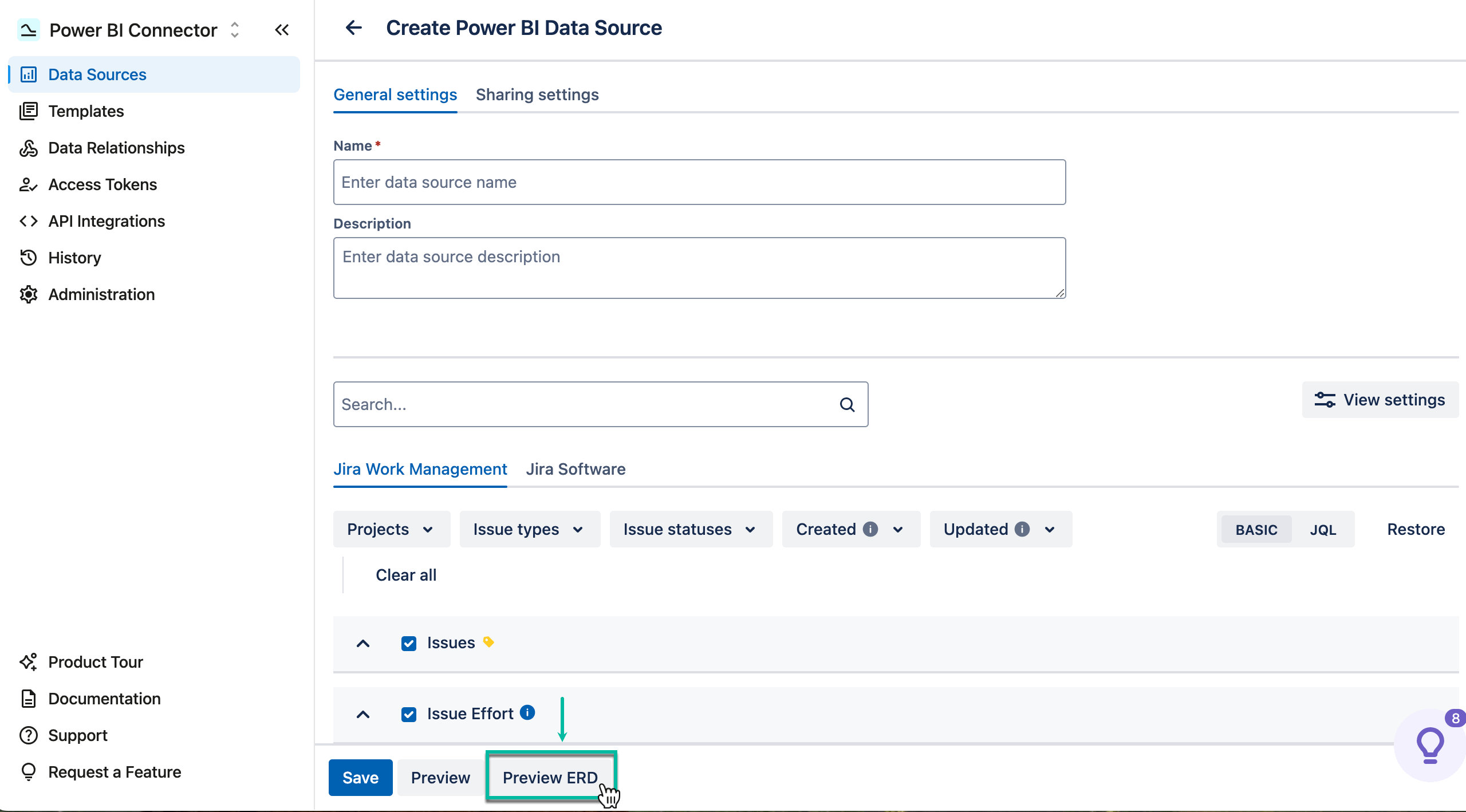
Task: Collapse the Issues section chevron
Action: (363, 644)
